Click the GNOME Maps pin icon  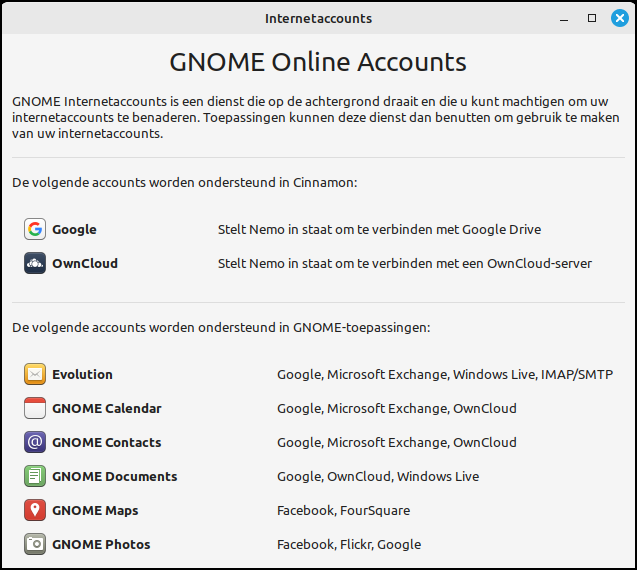click(x=35, y=510)
